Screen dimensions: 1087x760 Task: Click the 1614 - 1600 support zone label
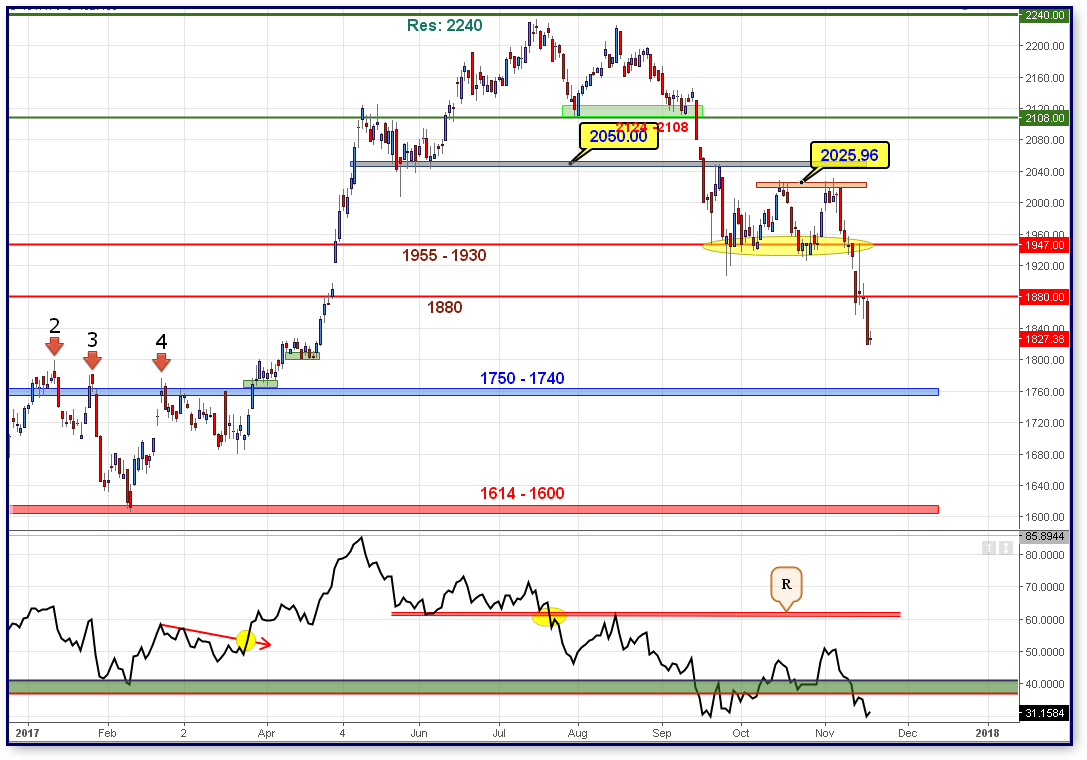pos(520,493)
